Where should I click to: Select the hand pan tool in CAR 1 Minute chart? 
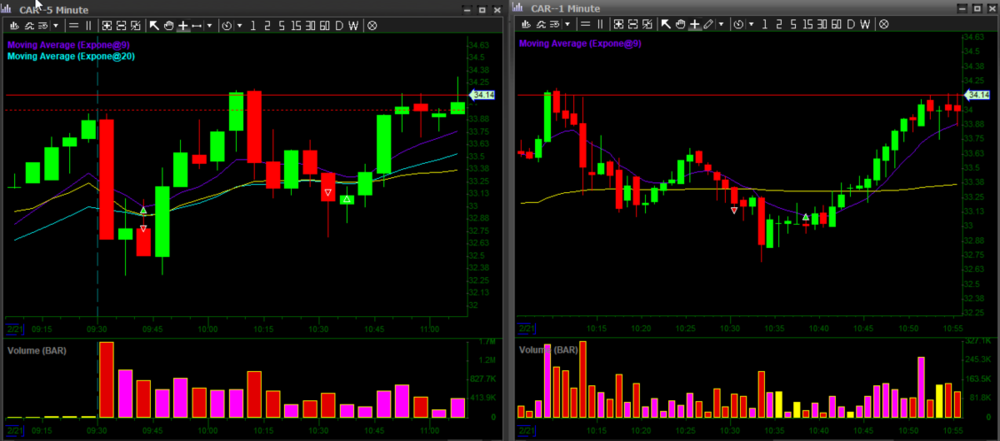(x=679, y=25)
